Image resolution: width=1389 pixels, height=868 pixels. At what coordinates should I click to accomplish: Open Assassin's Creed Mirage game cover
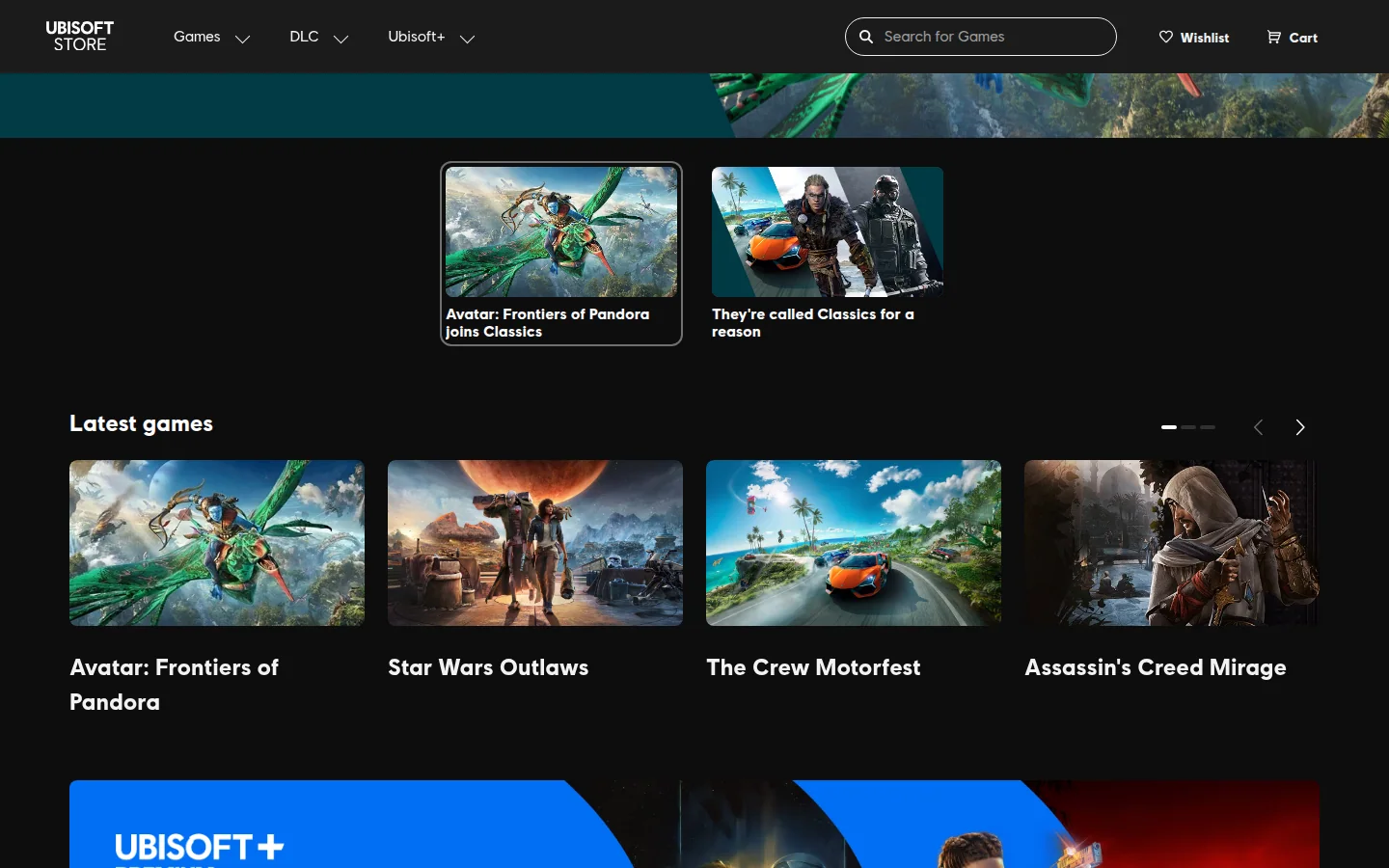tap(1172, 543)
